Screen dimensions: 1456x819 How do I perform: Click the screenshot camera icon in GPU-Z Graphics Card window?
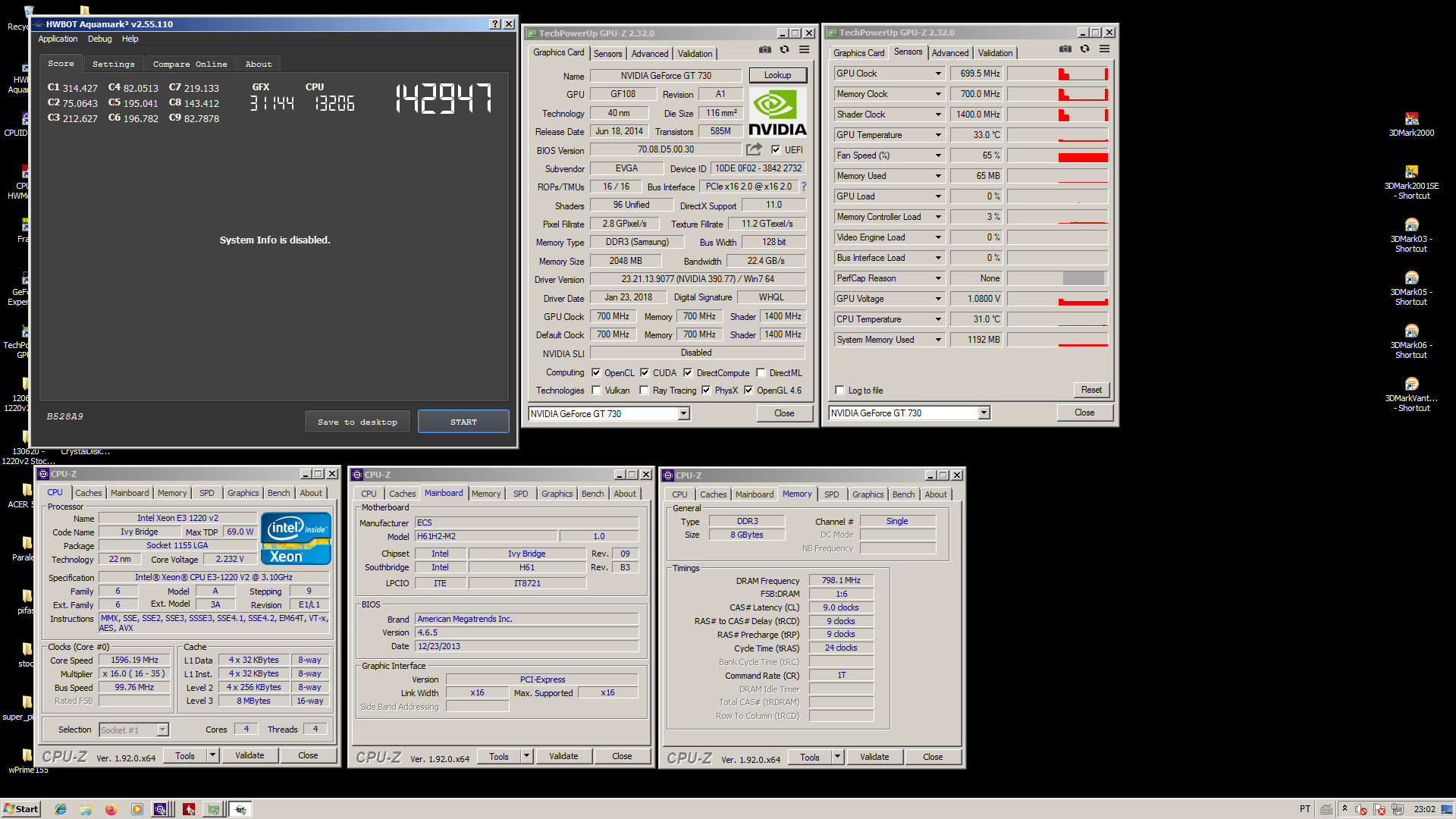[x=764, y=50]
